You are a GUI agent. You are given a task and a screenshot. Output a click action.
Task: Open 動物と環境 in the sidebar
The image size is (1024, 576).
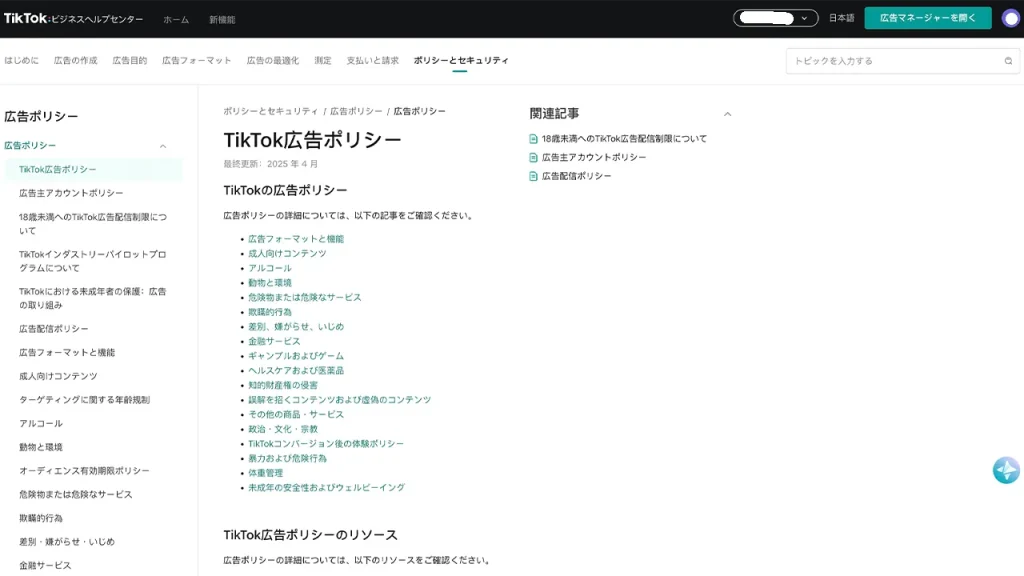tap(40, 447)
